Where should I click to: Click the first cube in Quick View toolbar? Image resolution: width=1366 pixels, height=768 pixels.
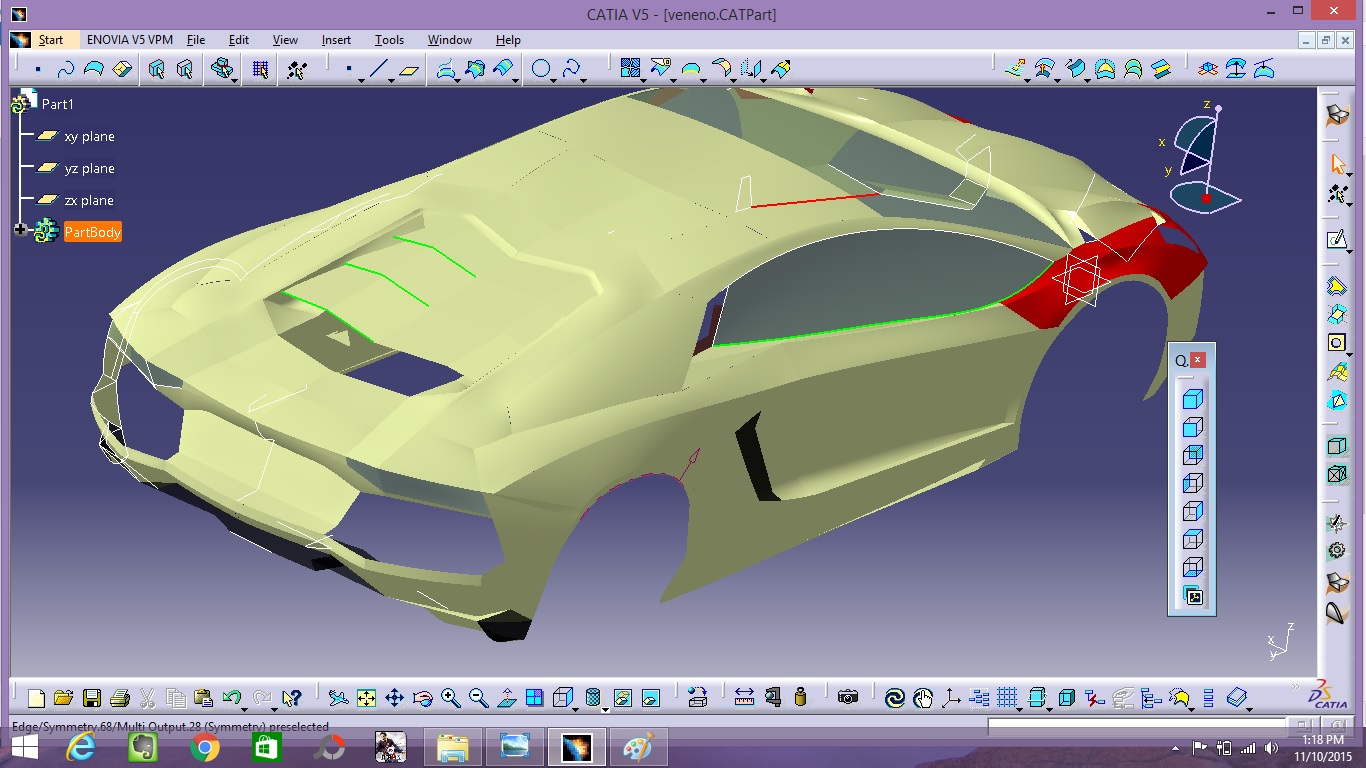1192,399
